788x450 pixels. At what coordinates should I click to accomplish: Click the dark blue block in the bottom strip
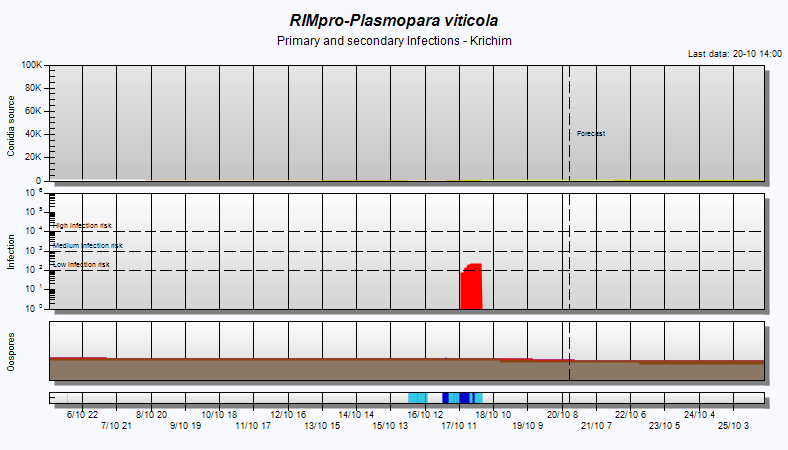point(463,398)
